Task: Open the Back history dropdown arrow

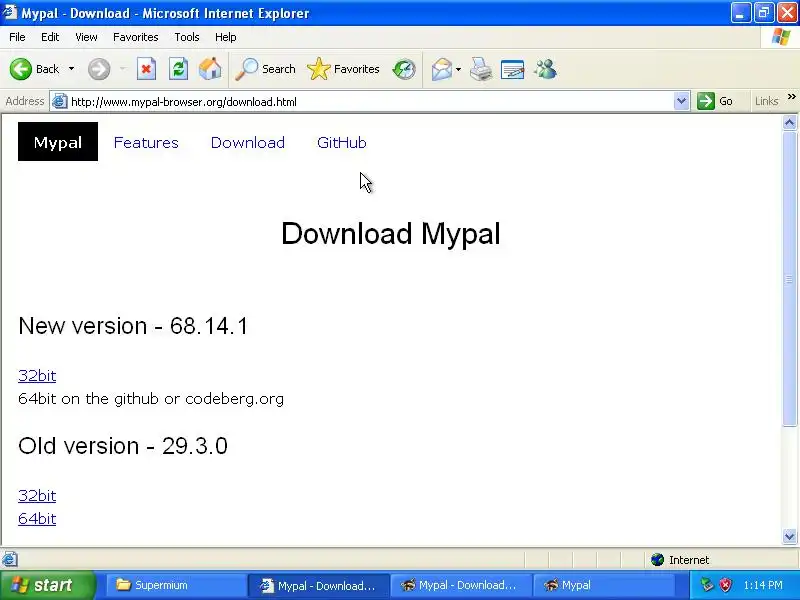Action: point(71,69)
